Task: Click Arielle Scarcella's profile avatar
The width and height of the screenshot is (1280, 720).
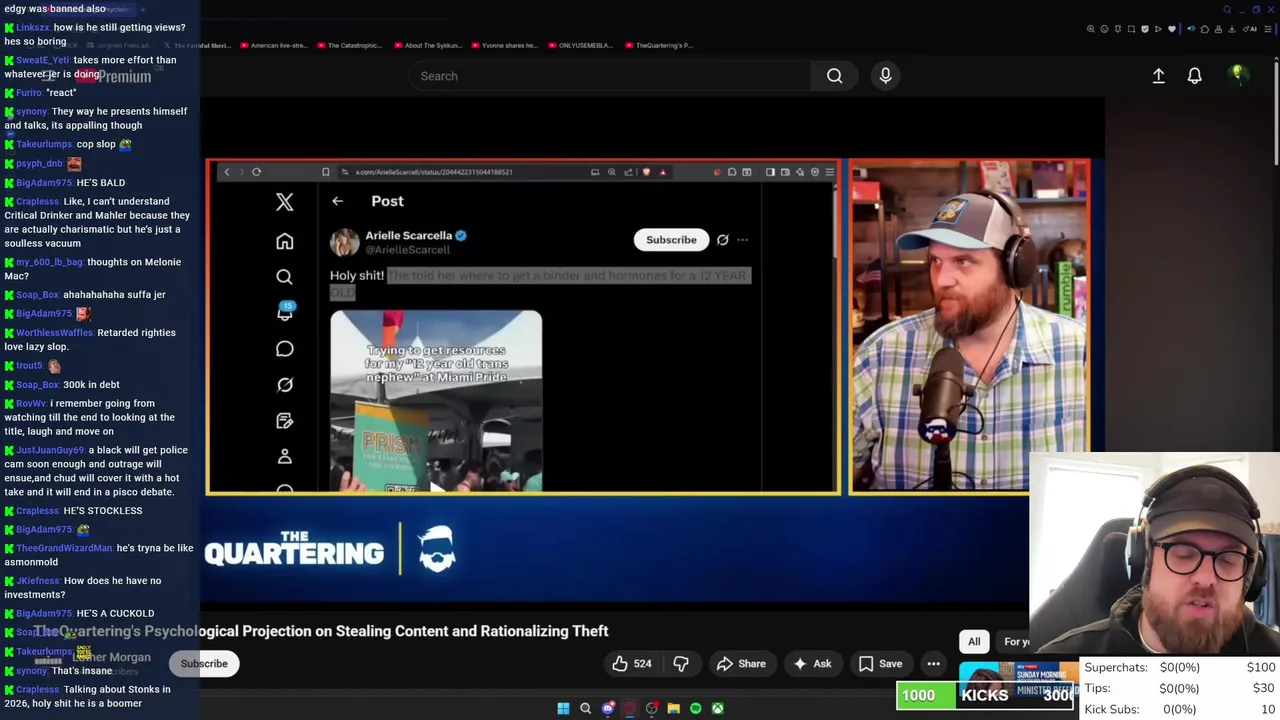Action: click(345, 242)
